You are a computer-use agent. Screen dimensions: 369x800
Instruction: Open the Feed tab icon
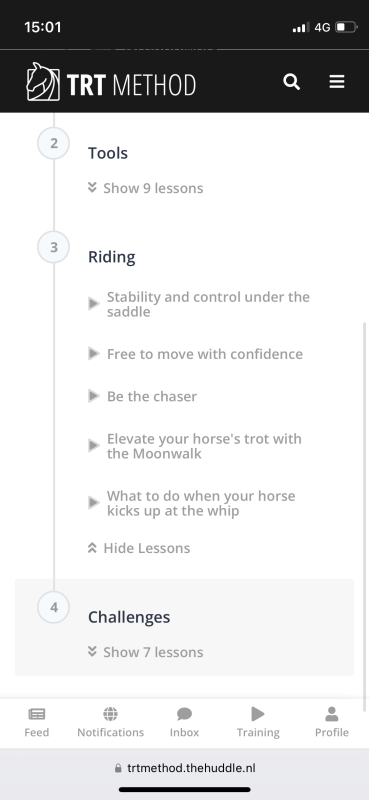coord(37,714)
